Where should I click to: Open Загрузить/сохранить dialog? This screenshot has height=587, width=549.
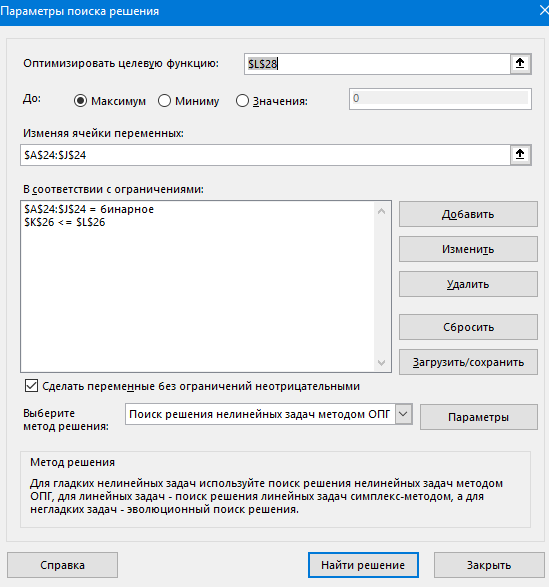(468, 362)
